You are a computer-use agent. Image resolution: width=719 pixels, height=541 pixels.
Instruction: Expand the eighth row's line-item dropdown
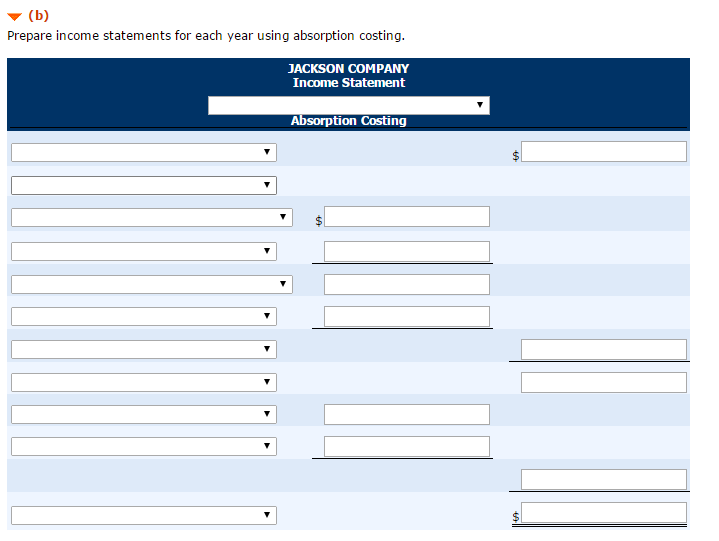[x=143, y=381]
